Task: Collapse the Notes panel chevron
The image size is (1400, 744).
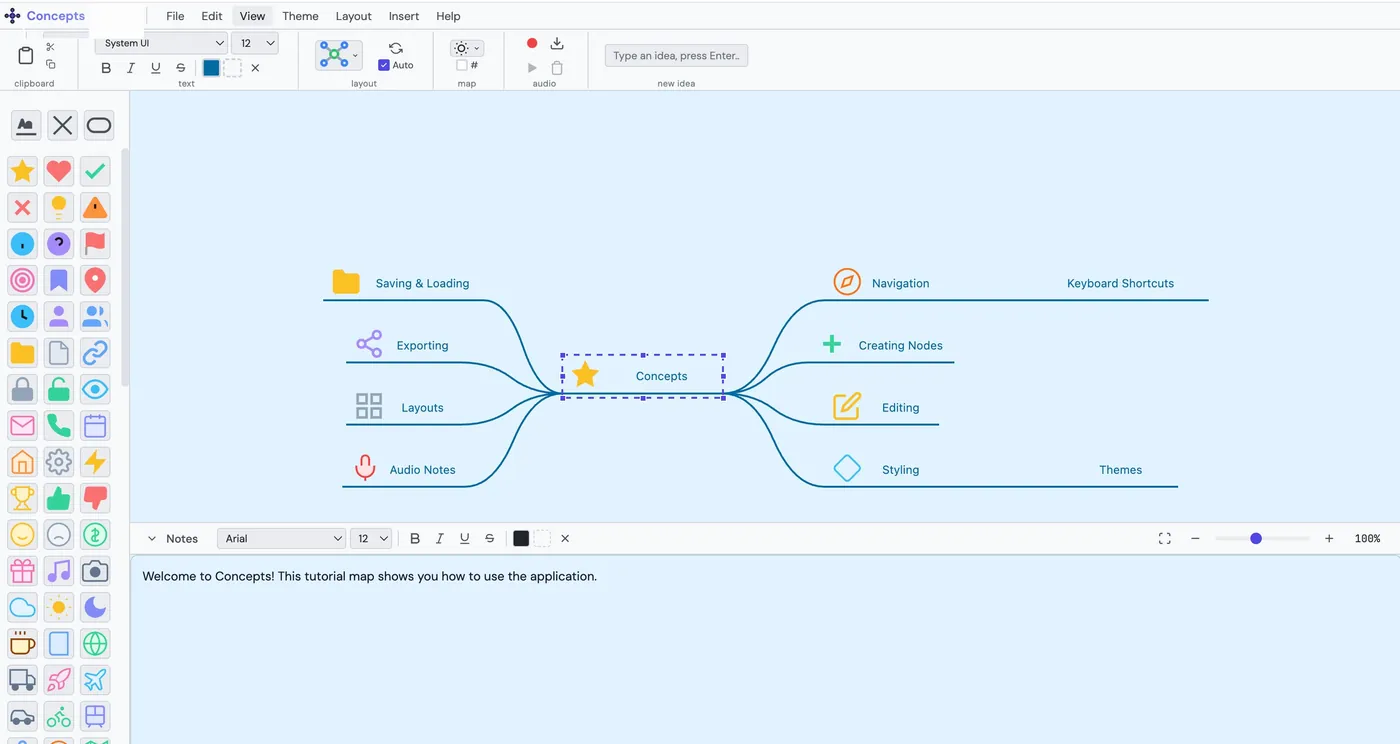Action: click(x=152, y=538)
